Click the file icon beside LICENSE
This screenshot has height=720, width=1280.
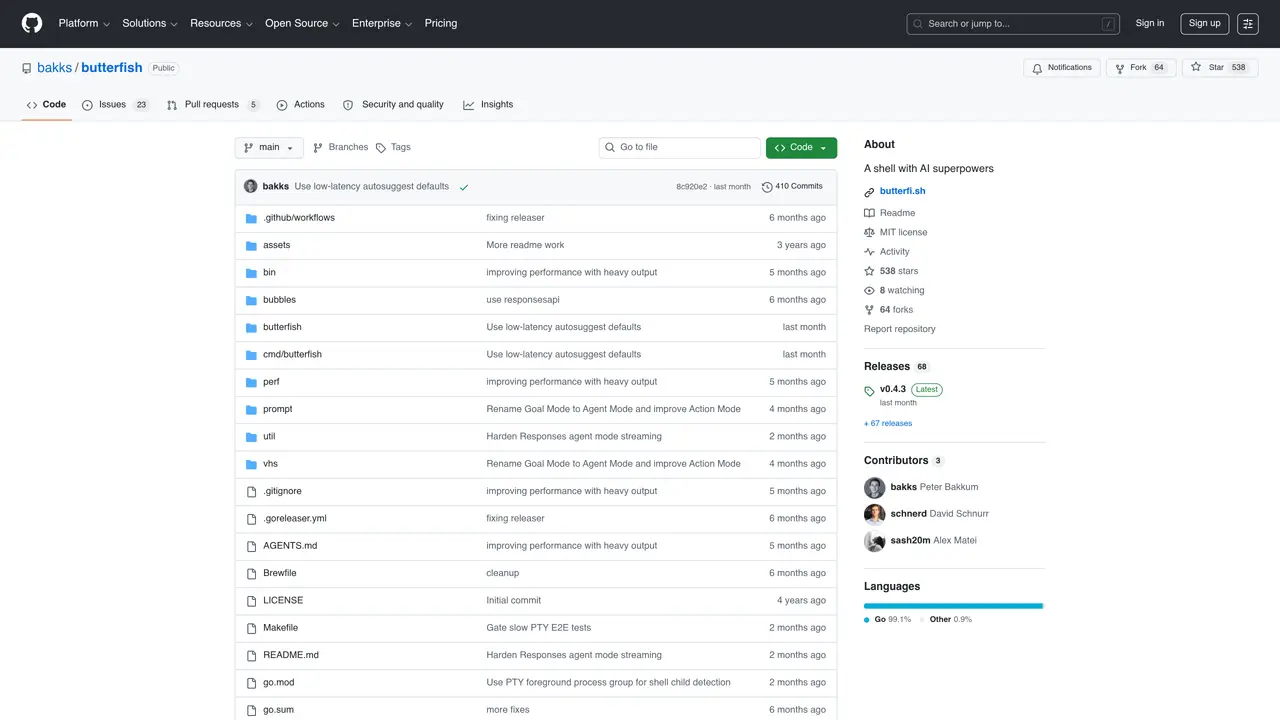pyautogui.click(x=252, y=601)
